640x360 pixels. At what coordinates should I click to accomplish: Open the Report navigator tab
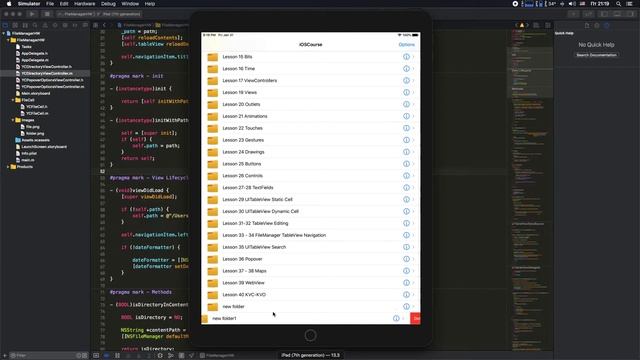tap(85, 25)
